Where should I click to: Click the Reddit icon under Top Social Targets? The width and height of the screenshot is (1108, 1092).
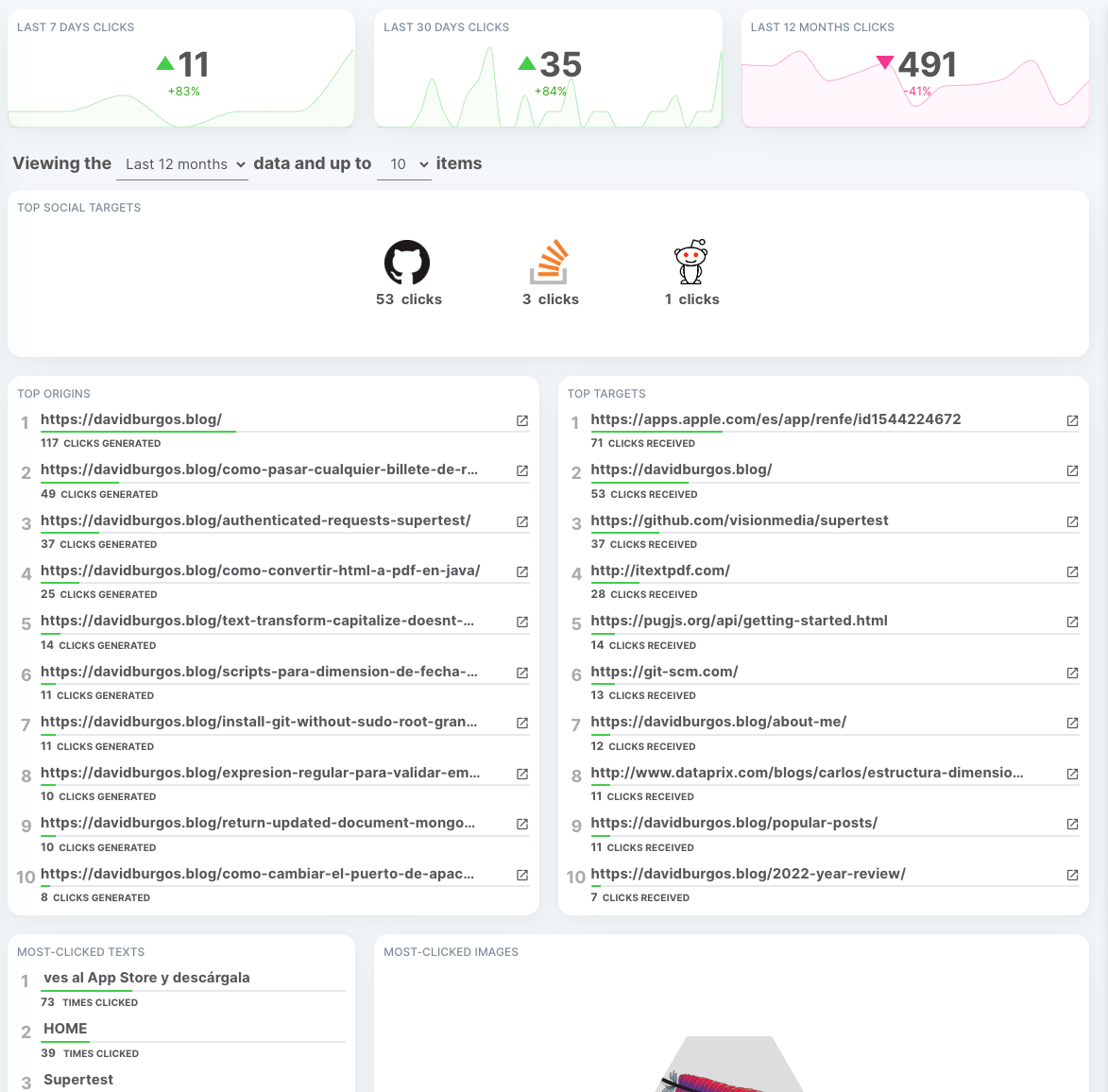(691, 262)
